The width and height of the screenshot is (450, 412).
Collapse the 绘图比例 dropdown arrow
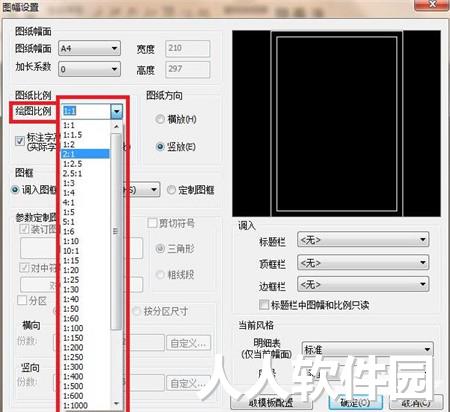(117, 111)
